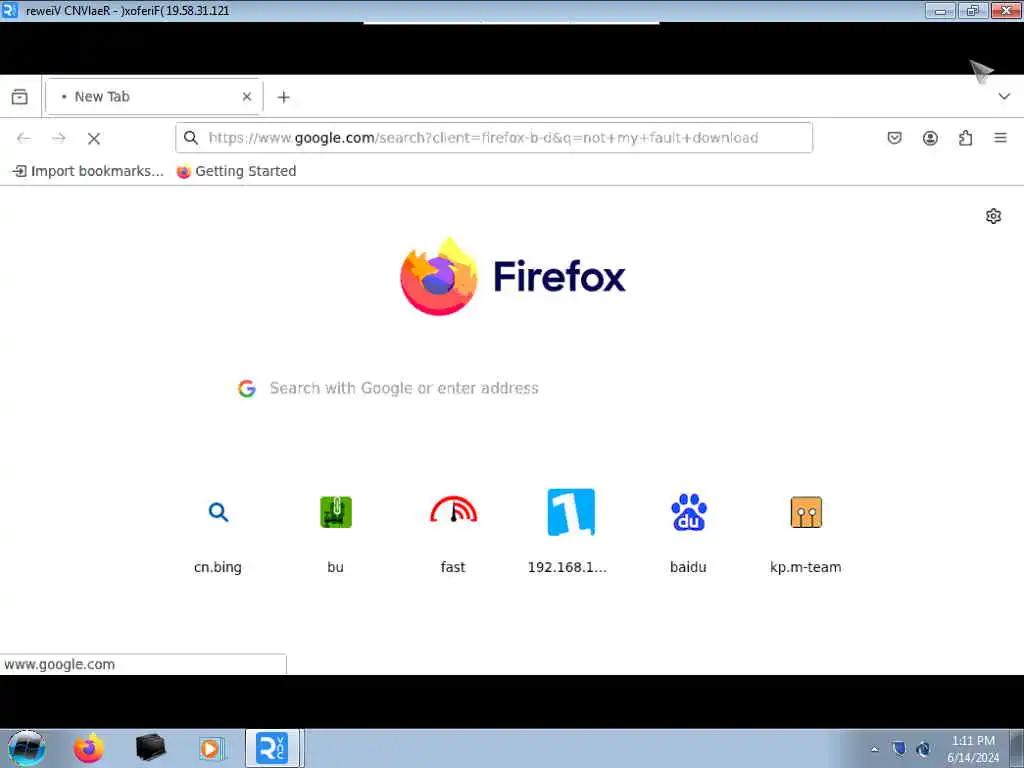This screenshot has width=1024, height=768.
Task: Close the New Tab tab
Action: coord(247,97)
